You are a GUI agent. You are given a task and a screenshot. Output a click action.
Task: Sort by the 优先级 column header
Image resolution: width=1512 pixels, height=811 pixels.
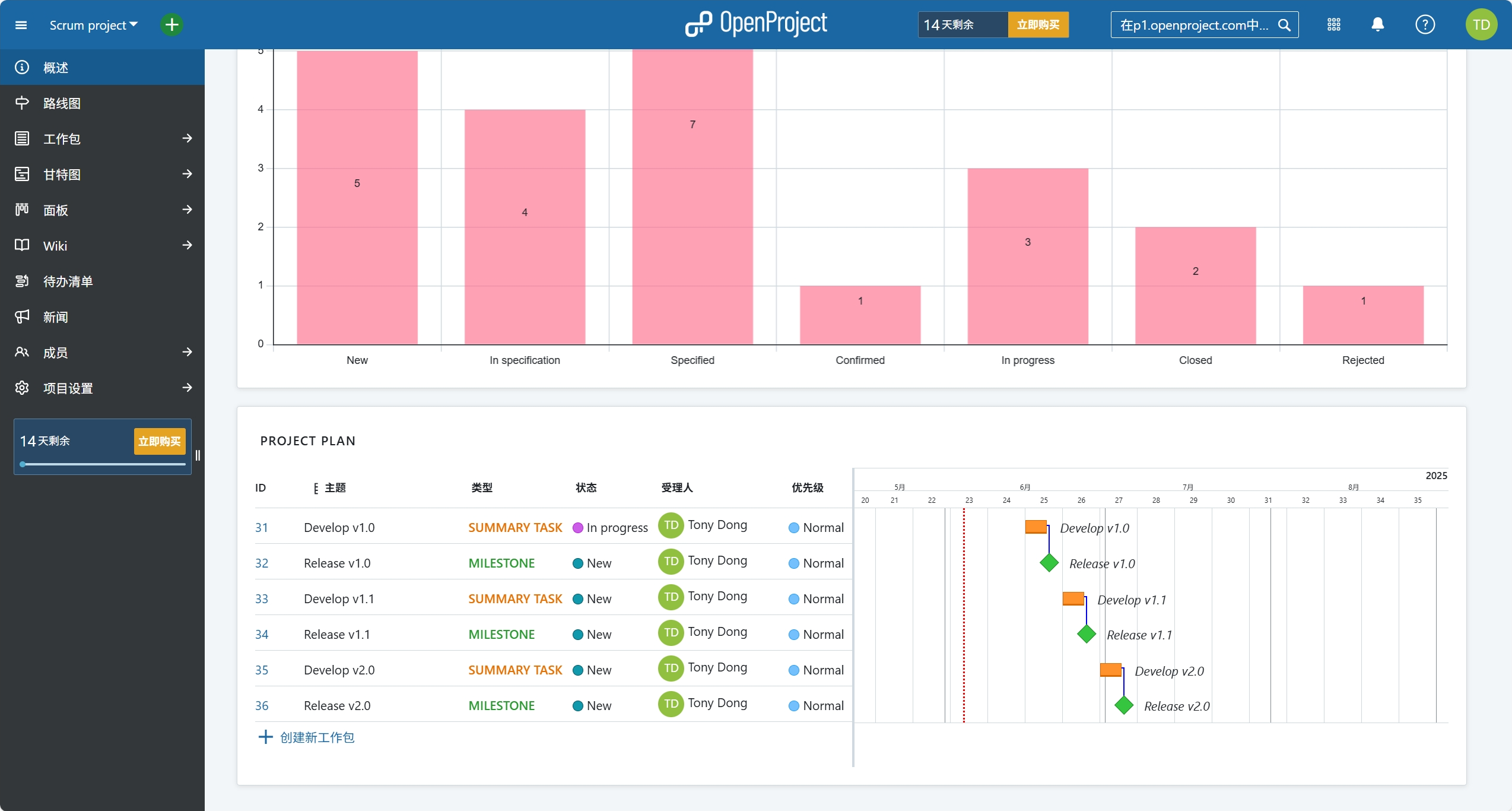tap(808, 488)
